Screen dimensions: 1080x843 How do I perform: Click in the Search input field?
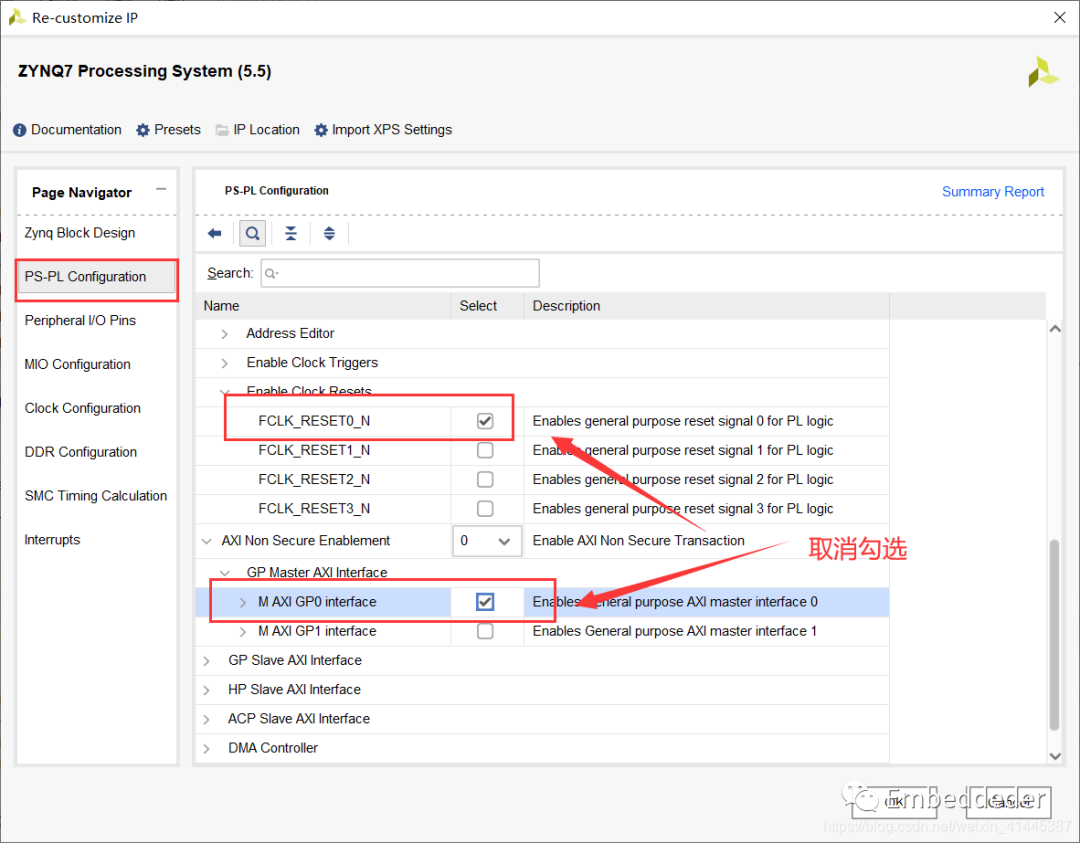coord(399,273)
